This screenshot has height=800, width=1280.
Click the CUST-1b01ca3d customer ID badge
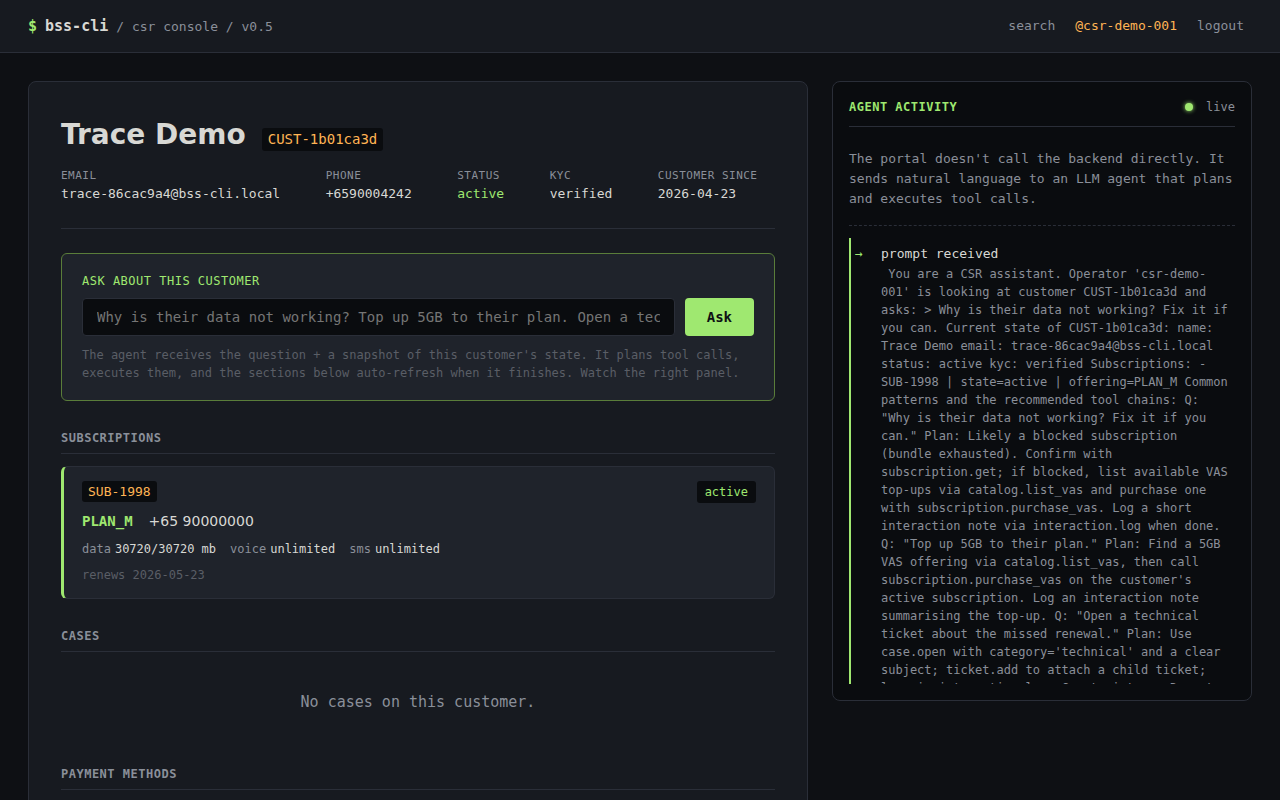click(322, 139)
